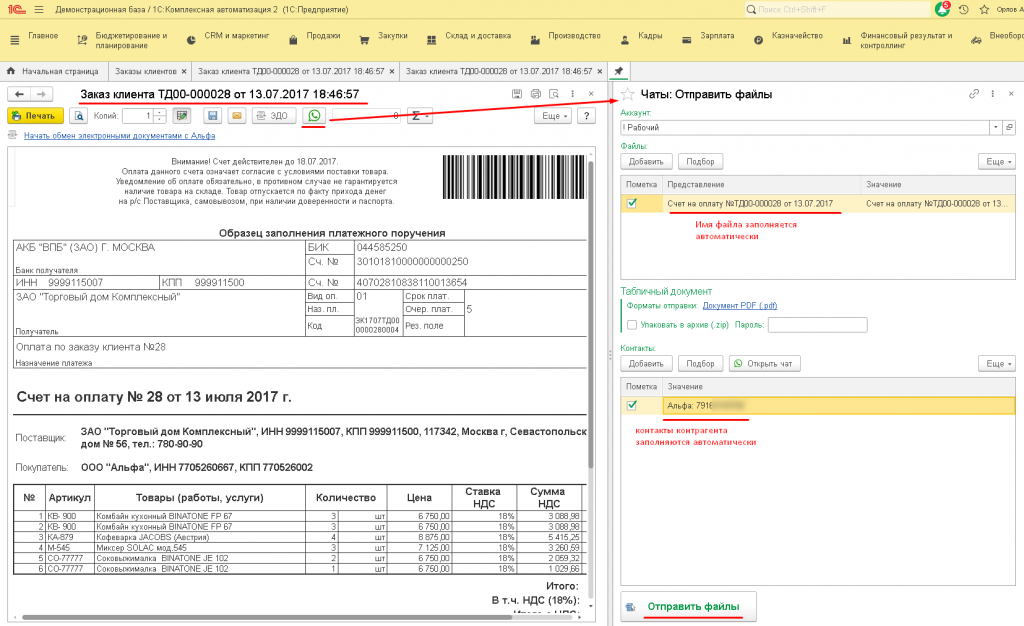Open the history clock icon
The height and width of the screenshot is (626, 1024).
click(x=963, y=10)
